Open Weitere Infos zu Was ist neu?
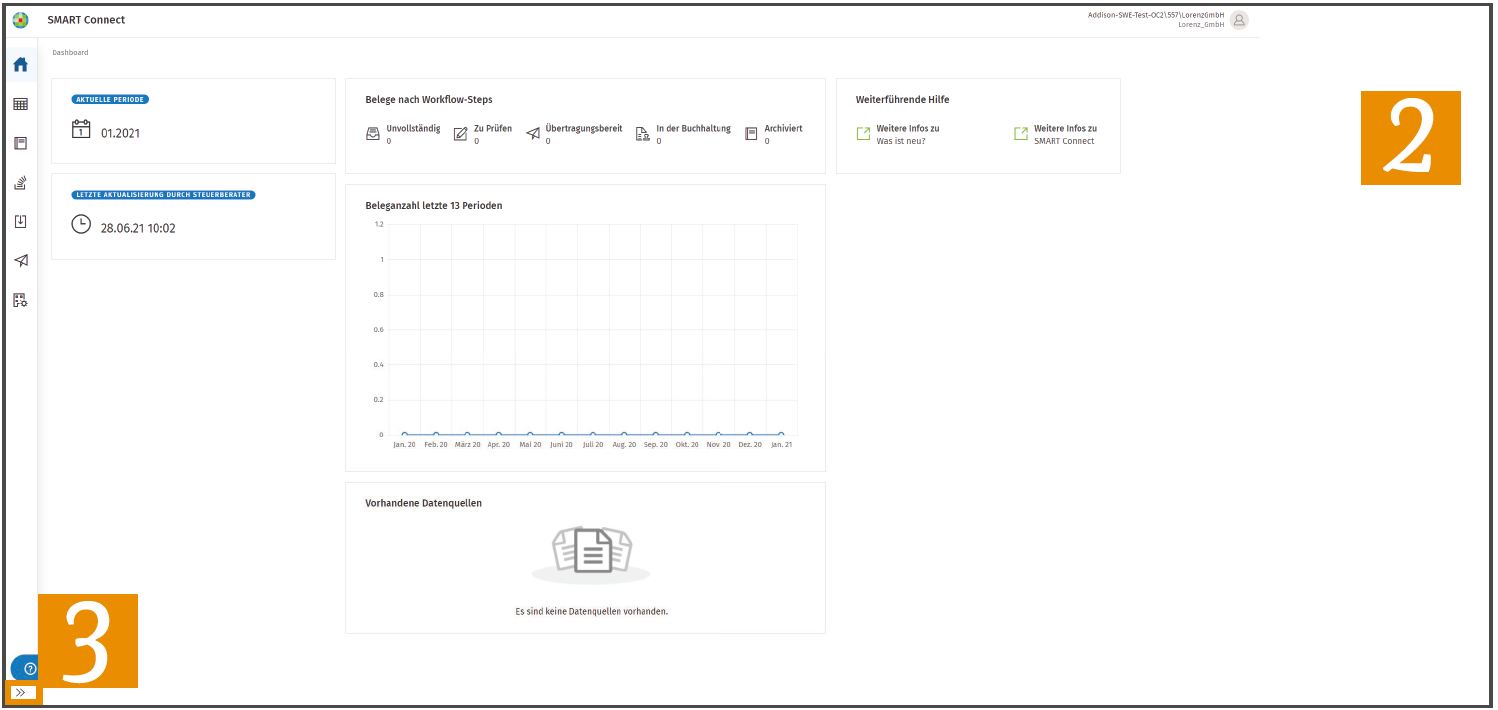This screenshot has height=710, width=1498. pos(898,134)
